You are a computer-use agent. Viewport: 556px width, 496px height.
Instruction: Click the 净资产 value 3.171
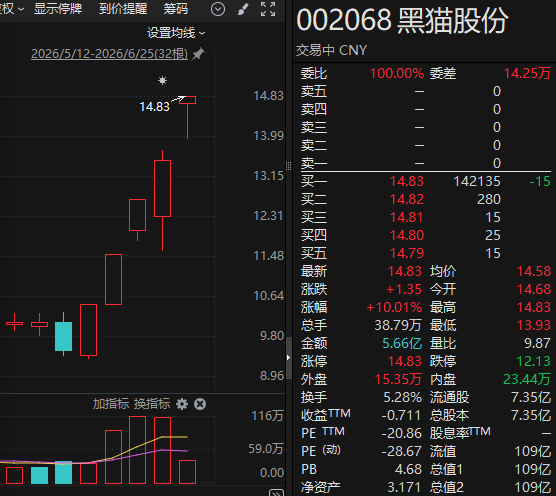point(405,487)
